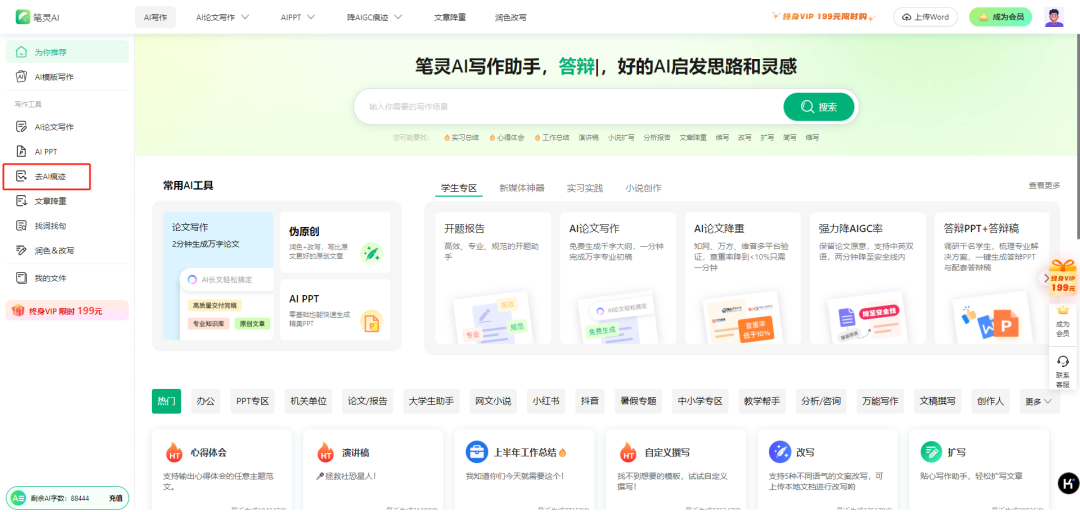Open 论文写作 tool card

point(218,276)
